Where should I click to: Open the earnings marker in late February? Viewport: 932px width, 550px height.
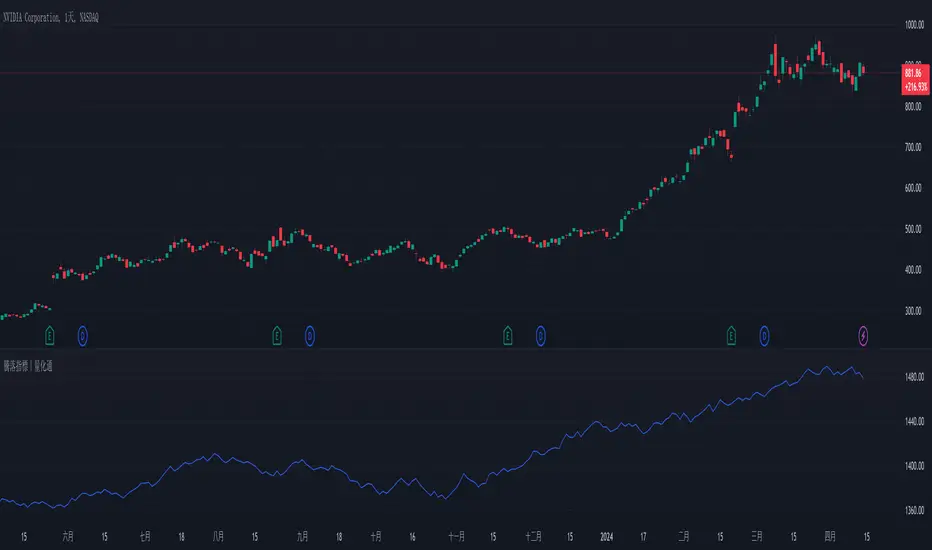click(x=732, y=336)
